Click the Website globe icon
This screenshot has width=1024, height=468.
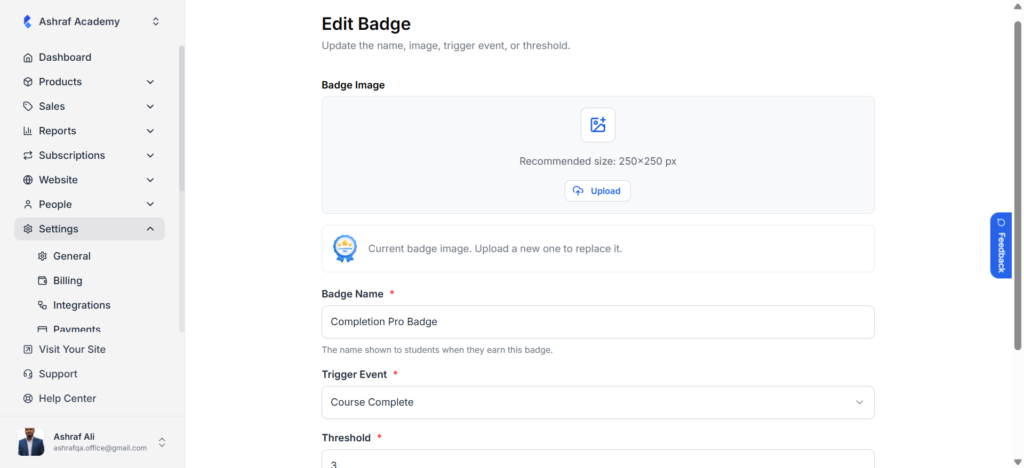pos(27,180)
